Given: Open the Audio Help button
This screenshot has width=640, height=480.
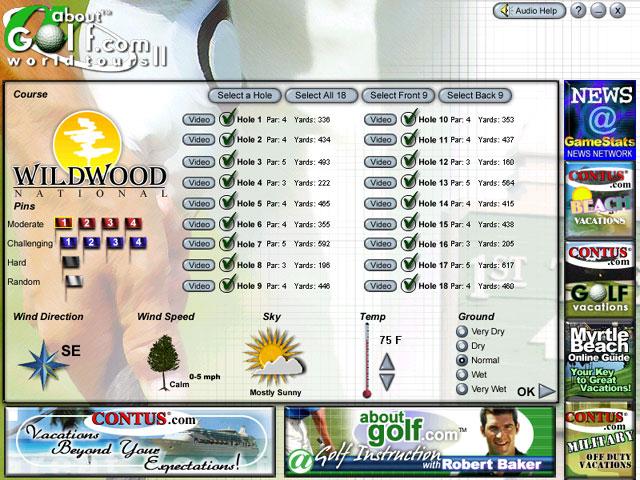Looking at the screenshot, I should 529,10.
